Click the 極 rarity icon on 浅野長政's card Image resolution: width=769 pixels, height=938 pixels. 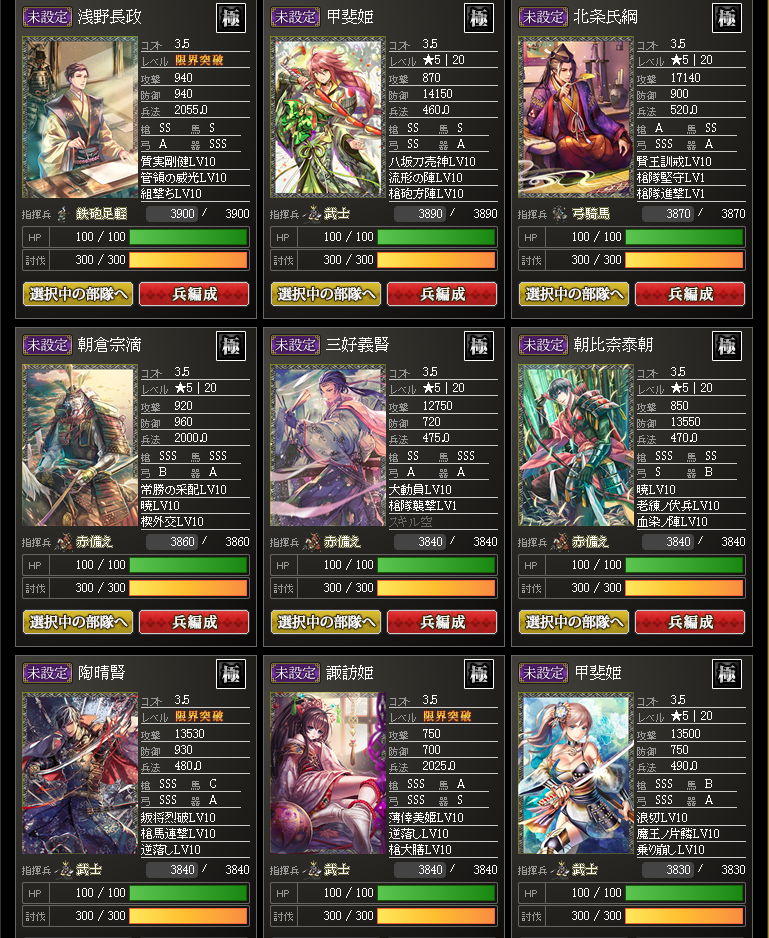click(231, 18)
